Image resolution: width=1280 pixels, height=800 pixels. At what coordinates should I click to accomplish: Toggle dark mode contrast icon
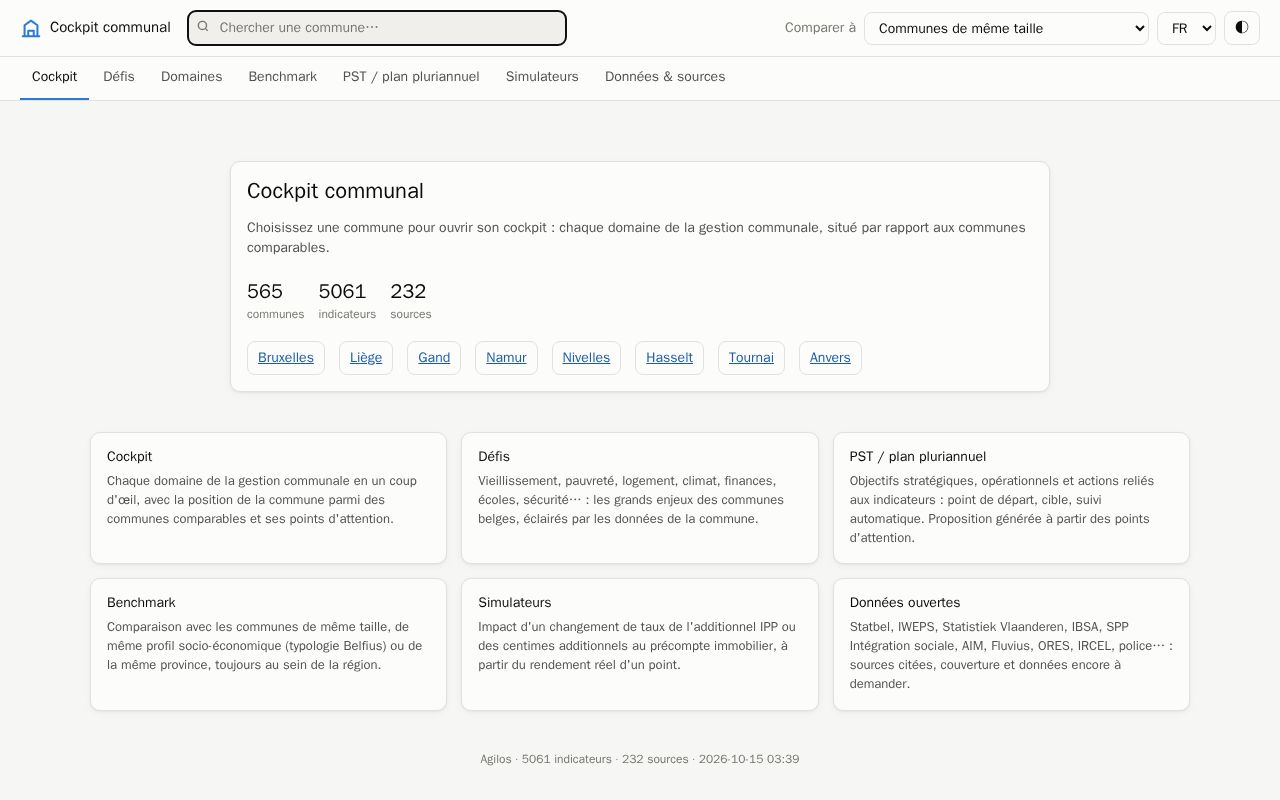pyautogui.click(x=1242, y=28)
